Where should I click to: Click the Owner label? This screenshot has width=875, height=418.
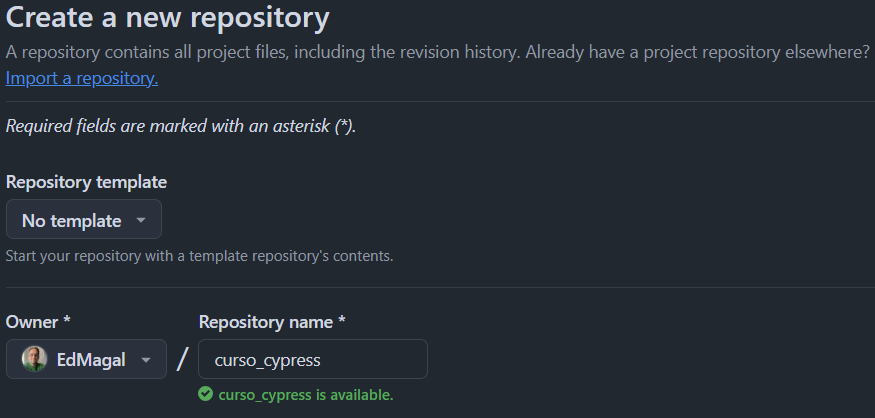click(x=38, y=322)
